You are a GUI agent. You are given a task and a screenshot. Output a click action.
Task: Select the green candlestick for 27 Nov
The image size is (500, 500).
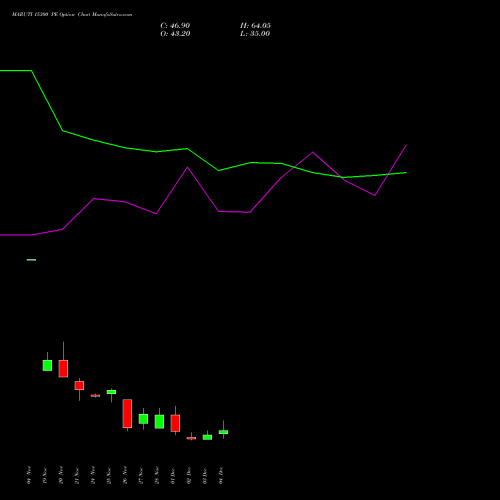coord(143,419)
